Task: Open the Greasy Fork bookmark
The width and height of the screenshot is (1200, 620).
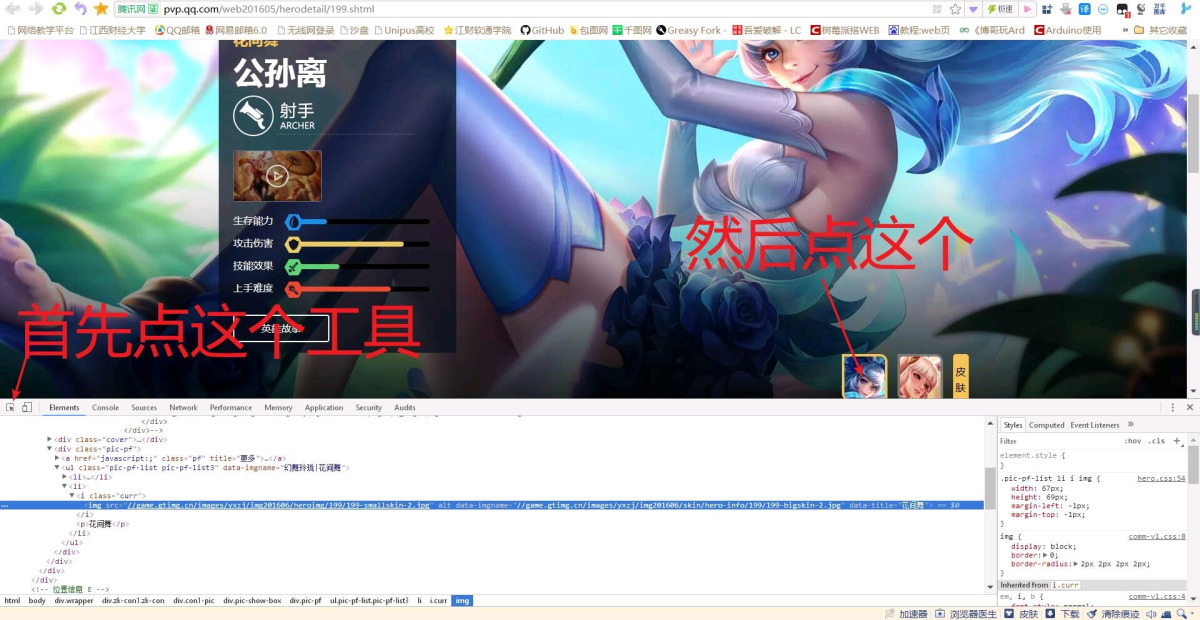Action: click(x=689, y=30)
